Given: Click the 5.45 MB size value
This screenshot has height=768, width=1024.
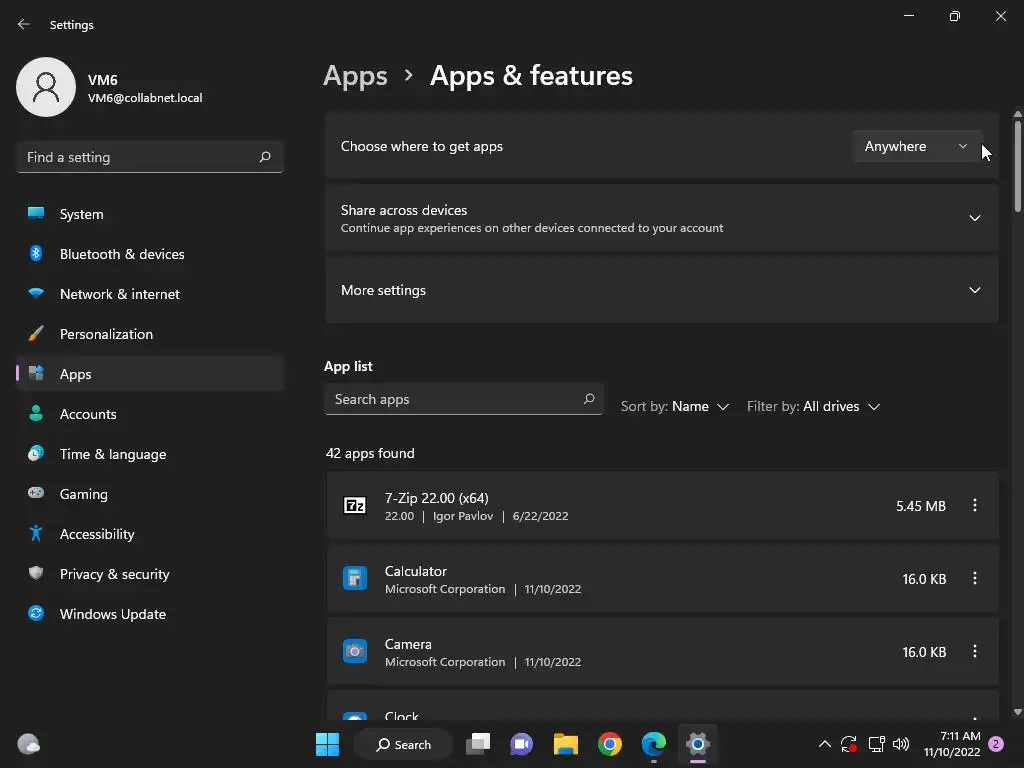Looking at the screenshot, I should (x=921, y=506).
